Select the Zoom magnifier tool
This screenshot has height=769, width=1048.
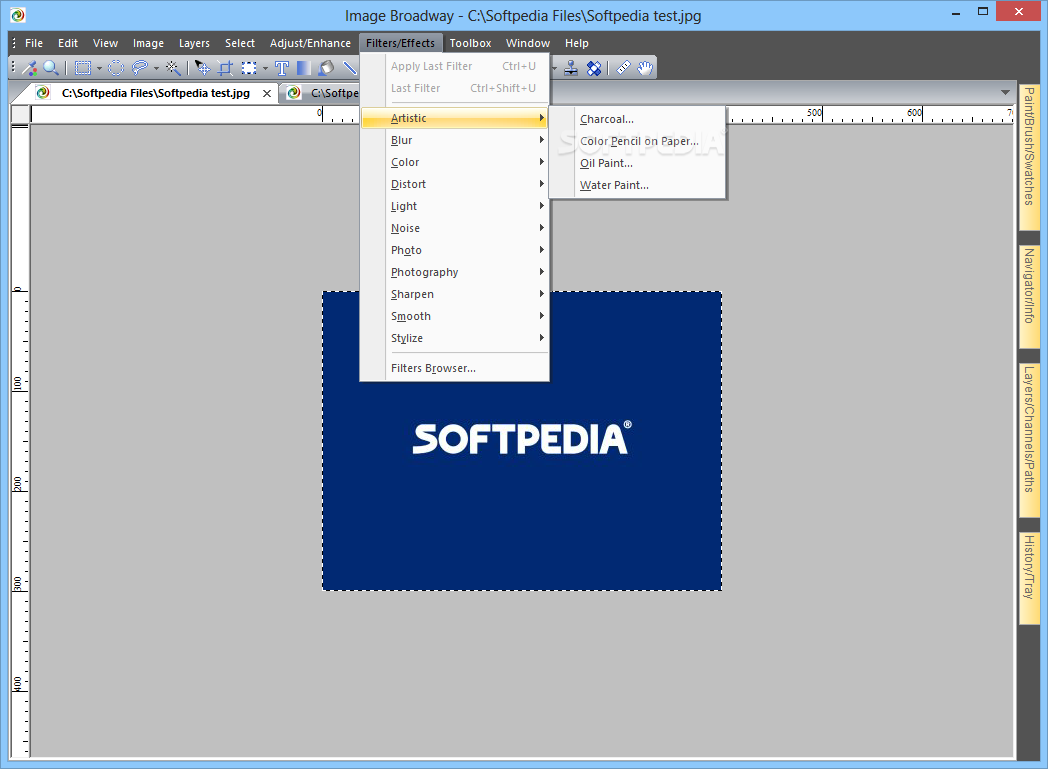pyautogui.click(x=51, y=67)
